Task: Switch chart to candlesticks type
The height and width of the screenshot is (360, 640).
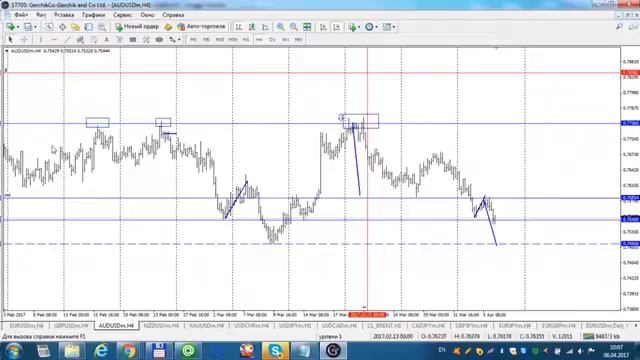Action: click(252, 27)
